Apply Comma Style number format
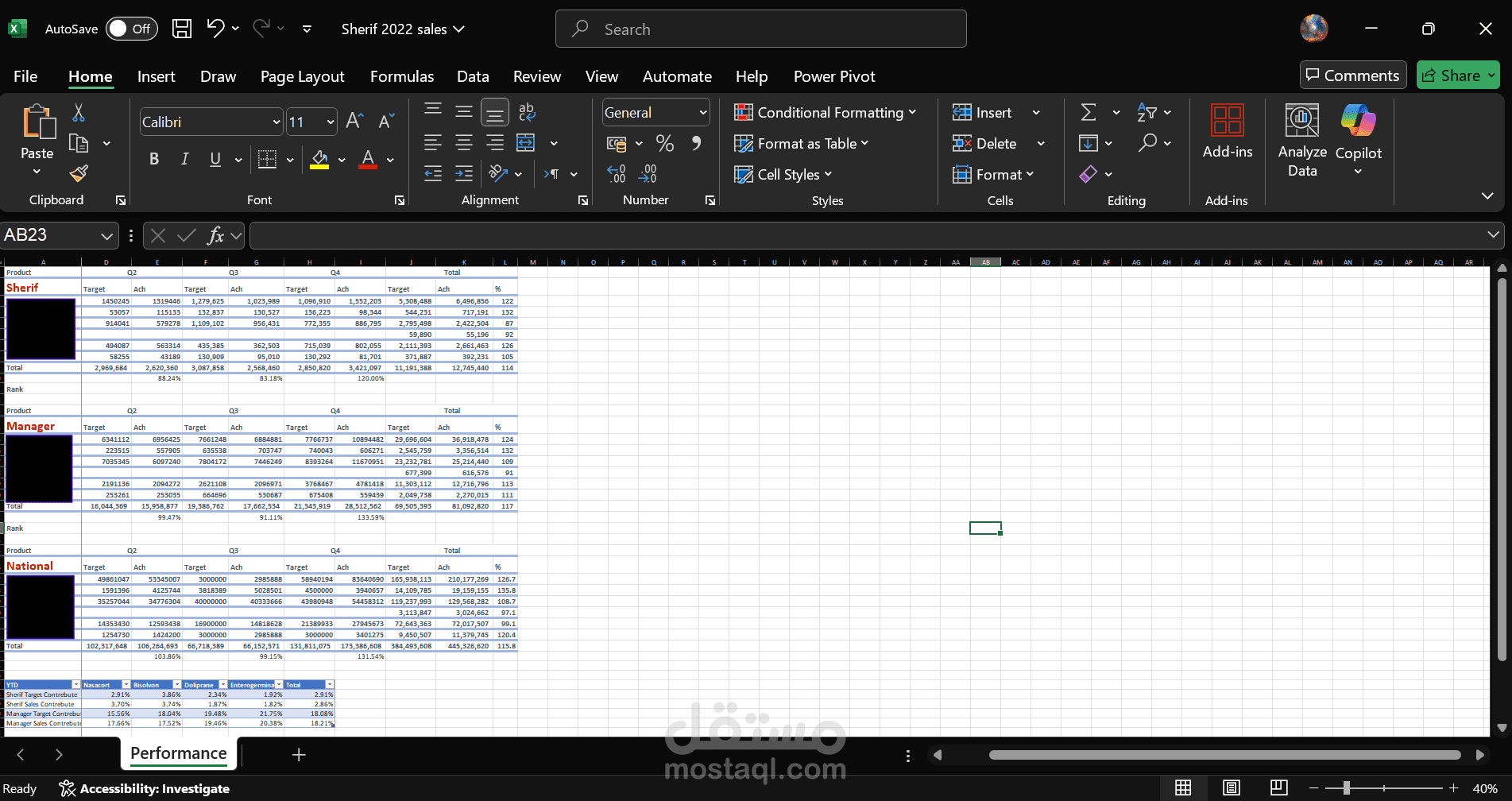The height and width of the screenshot is (801, 1512). [696, 143]
